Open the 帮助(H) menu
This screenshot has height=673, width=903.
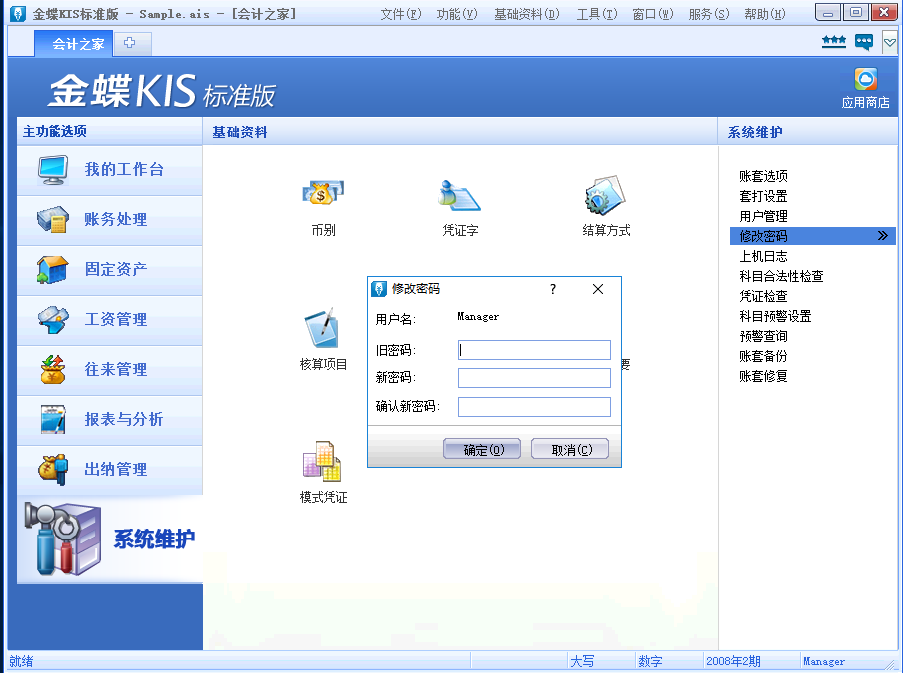coord(764,14)
